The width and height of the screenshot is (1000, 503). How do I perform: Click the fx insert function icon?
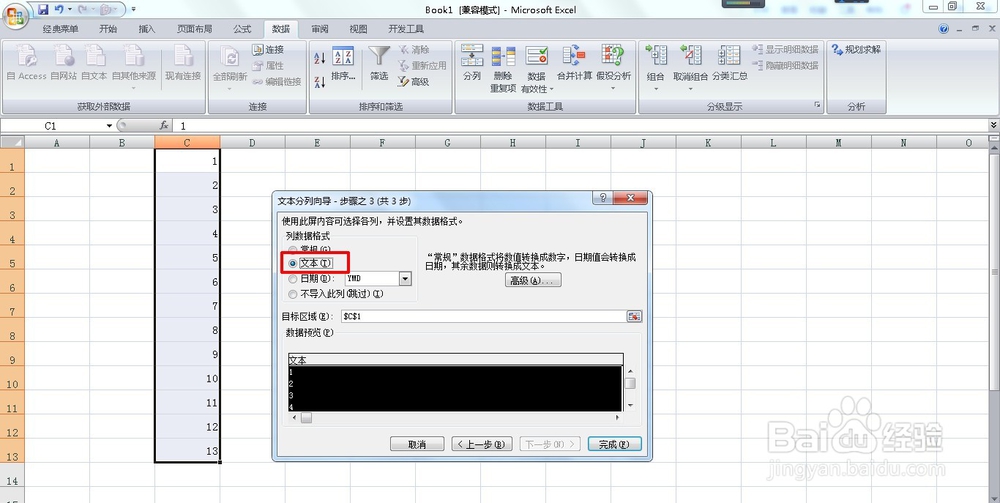164,126
